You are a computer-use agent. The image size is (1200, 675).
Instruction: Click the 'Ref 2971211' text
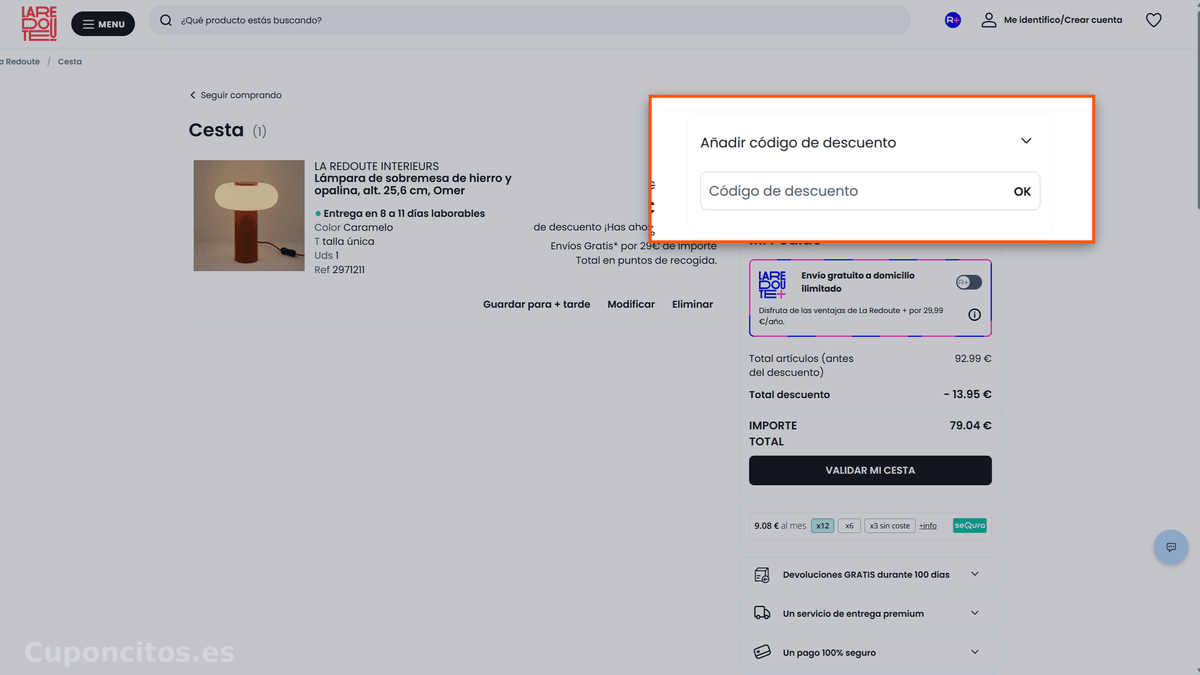pos(340,270)
